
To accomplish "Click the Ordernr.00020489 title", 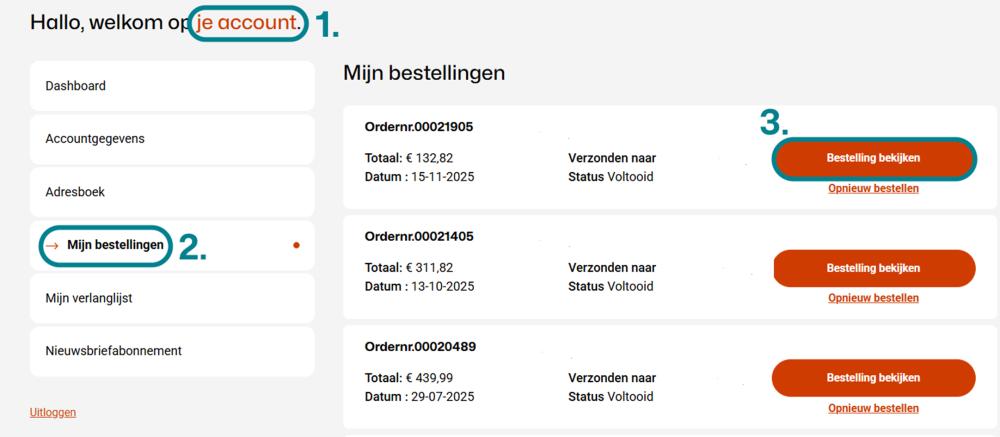I will tap(419, 347).
